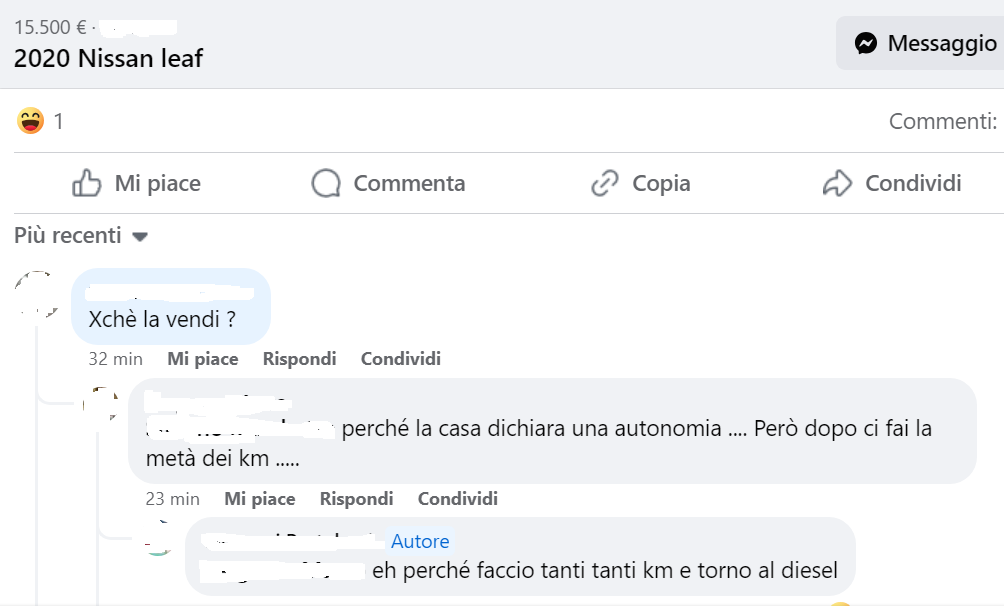1004x606 pixels.
Task: Click the Messenger icon in the Messaggio button
Action: [x=866, y=43]
